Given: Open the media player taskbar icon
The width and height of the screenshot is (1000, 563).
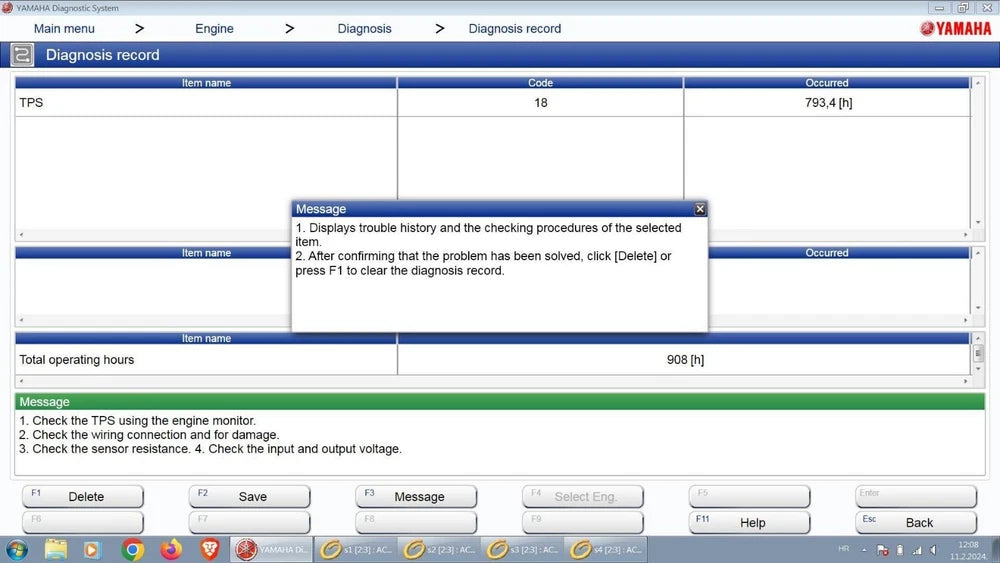Looking at the screenshot, I should tap(92, 549).
